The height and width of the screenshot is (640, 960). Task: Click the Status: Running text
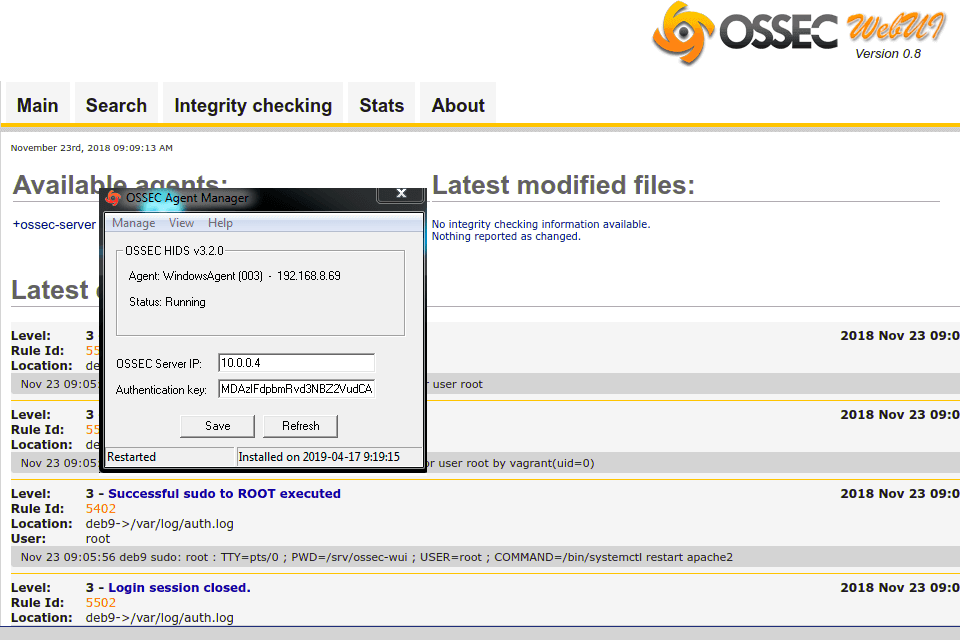[167, 302]
